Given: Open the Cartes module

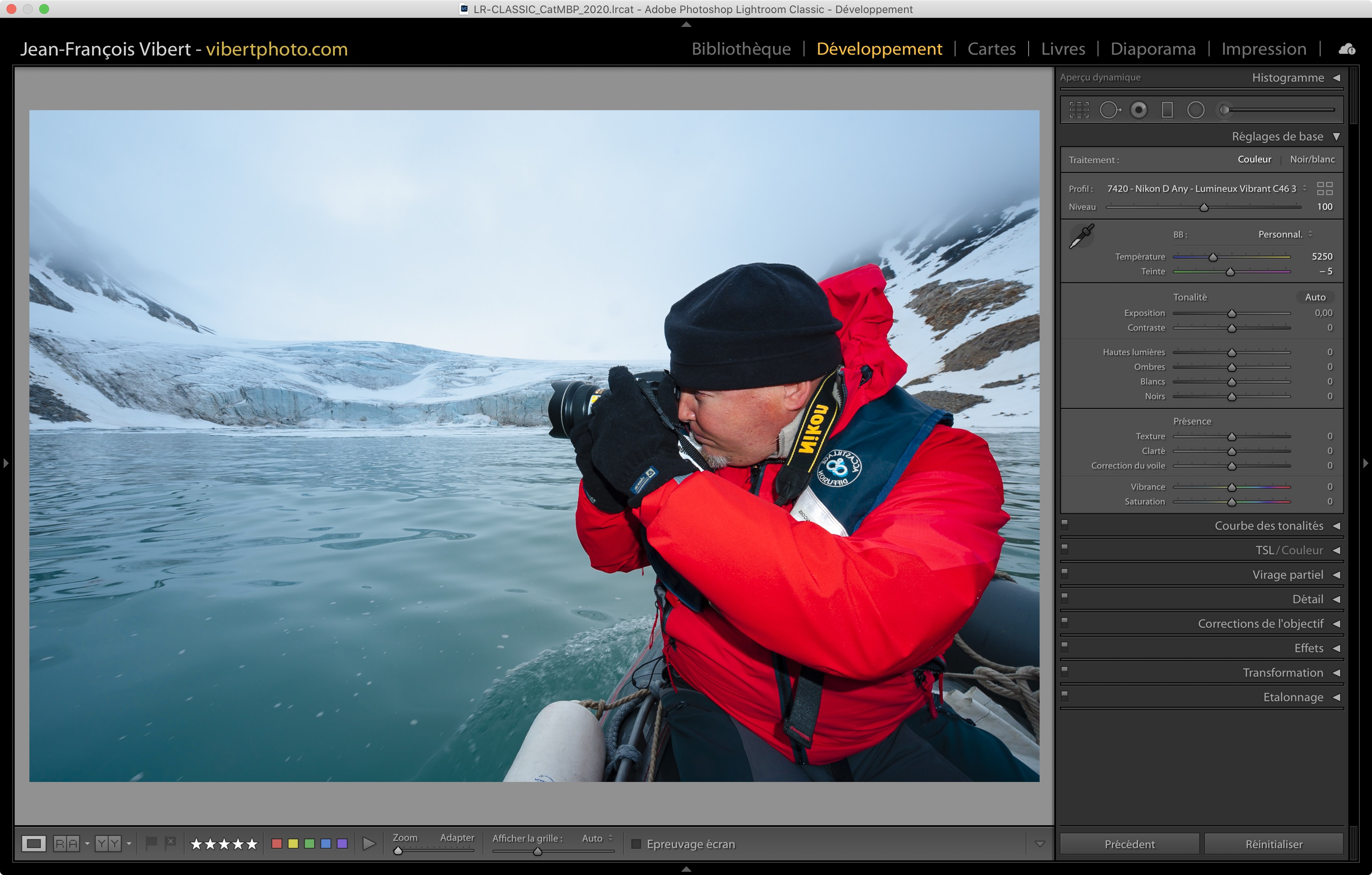Looking at the screenshot, I should (x=991, y=49).
